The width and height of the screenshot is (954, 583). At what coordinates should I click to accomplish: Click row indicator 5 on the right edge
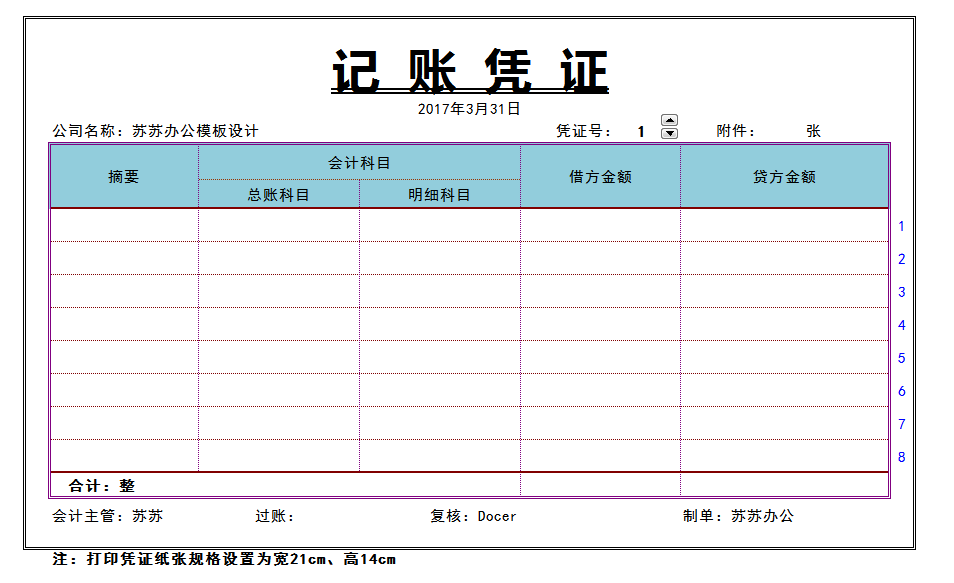[x=903, y=357]
